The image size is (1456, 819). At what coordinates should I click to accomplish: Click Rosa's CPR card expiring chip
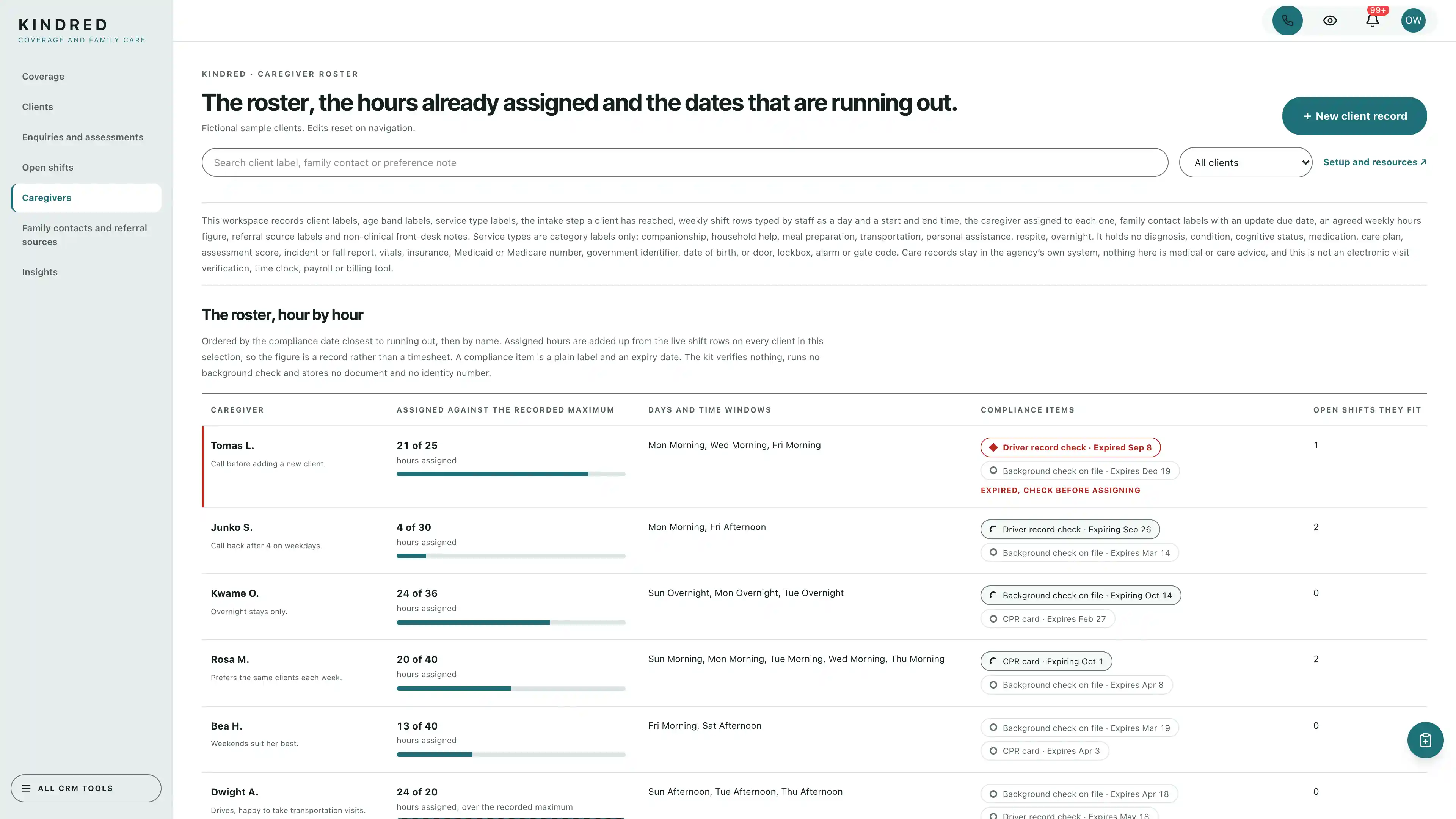point(1046,661)
